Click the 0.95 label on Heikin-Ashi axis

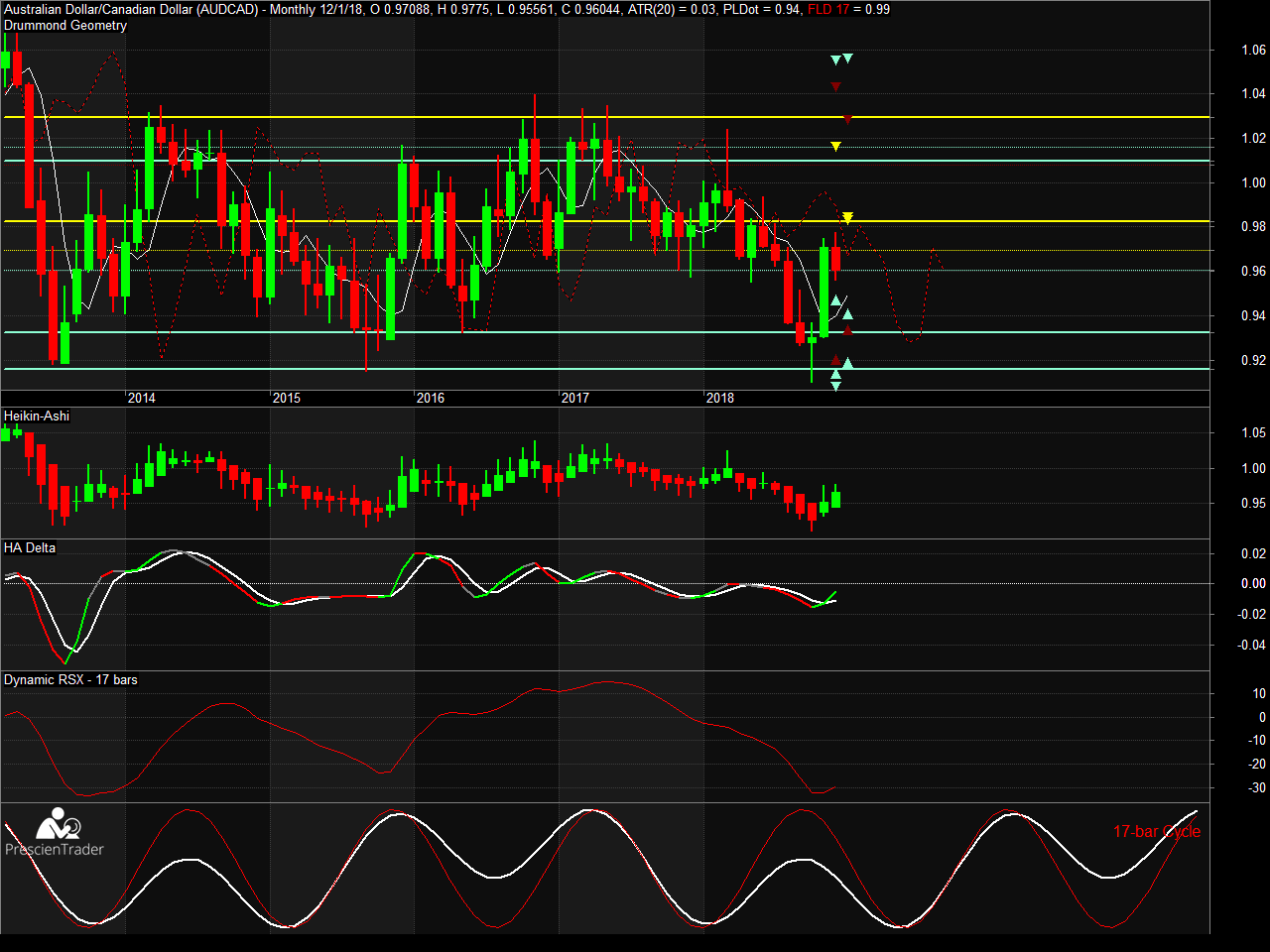pyautogui.click(x=1253, y=504)
